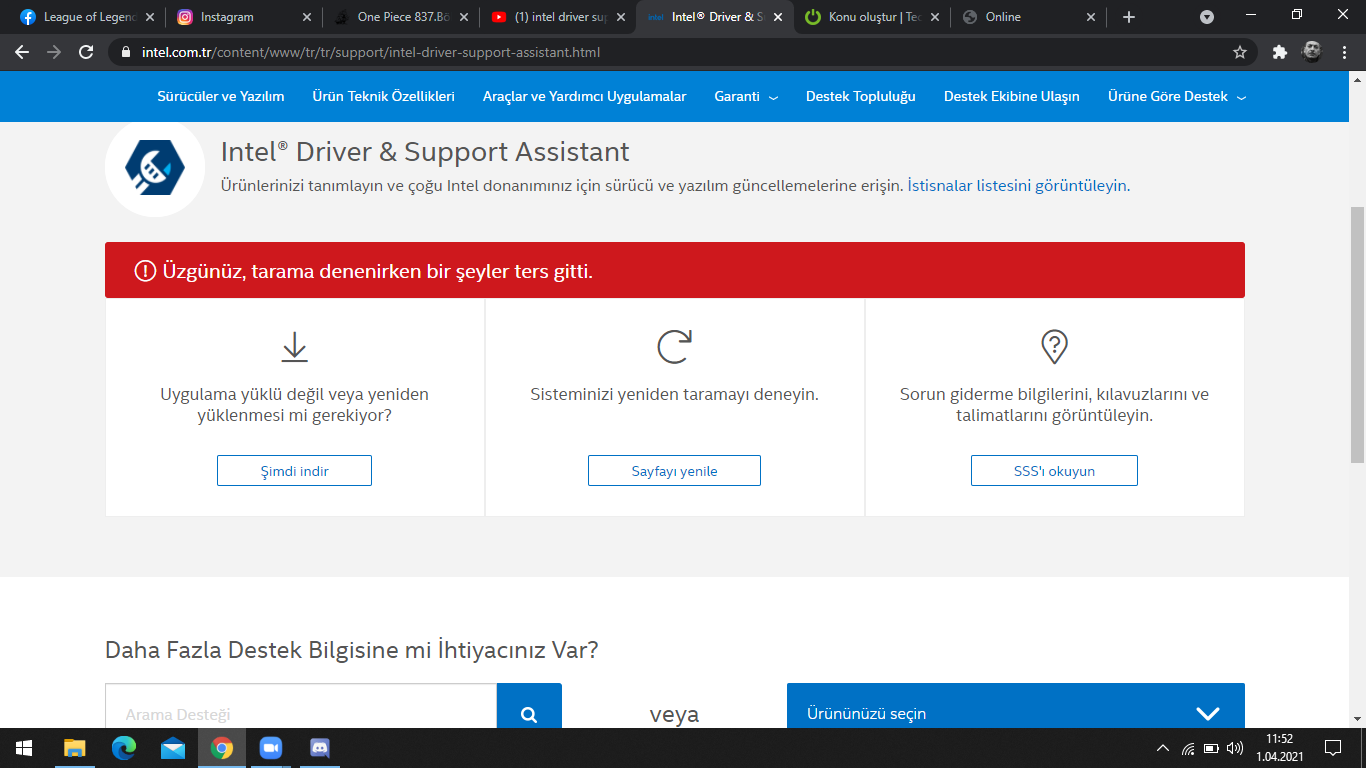
Task: Click the Daha Fazla Destek Bilgisine heading
Action: point(352,650)
